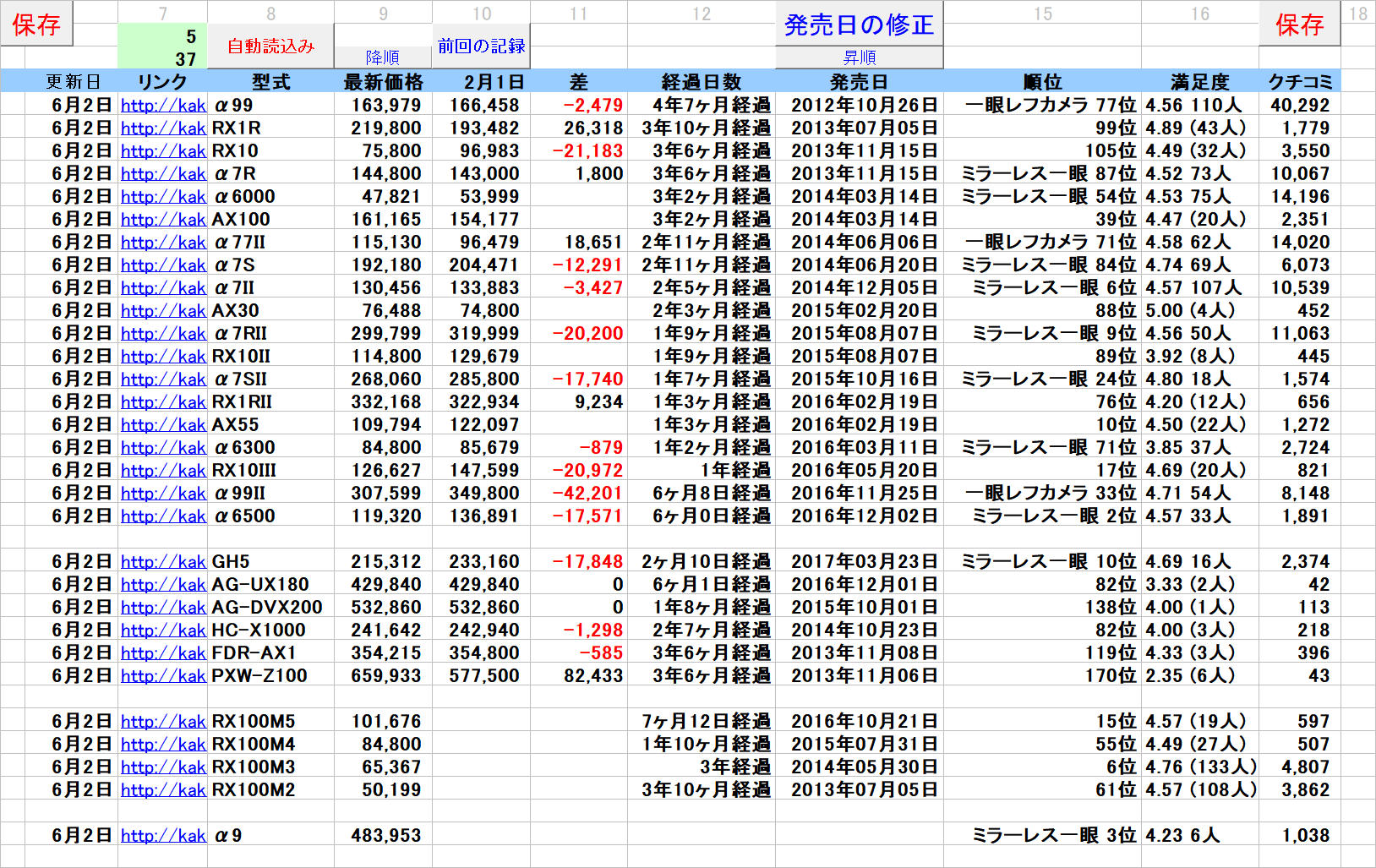Open the link in the α7R row
The height and width of the screenshot is (868, 1376).
coord(163,174)
